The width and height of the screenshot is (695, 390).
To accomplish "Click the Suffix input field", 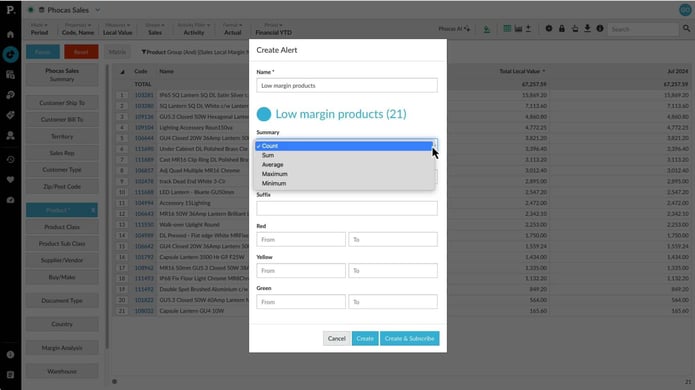I will click(x=347, y=208).
